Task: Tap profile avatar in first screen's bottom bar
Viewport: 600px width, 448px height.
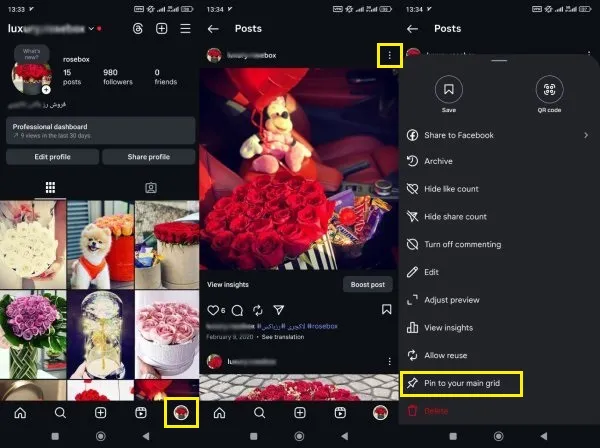Action: coord(181,413)
